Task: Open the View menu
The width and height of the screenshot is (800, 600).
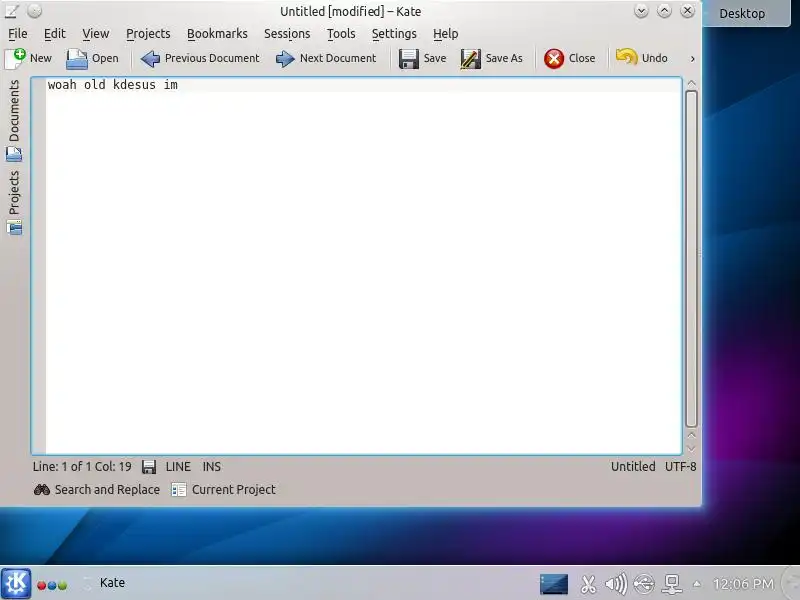Action: coord(96,34)
